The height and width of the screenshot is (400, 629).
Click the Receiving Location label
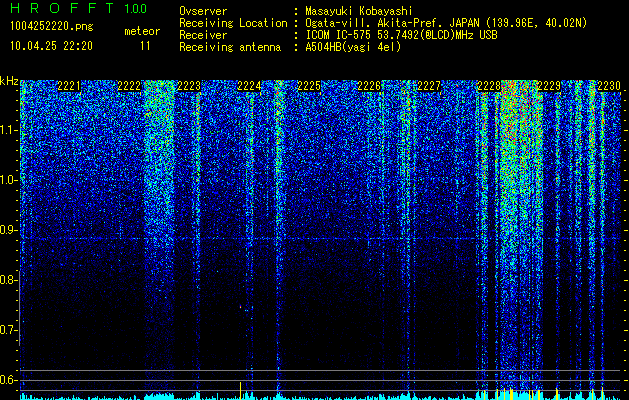click(x=233, y=23)
